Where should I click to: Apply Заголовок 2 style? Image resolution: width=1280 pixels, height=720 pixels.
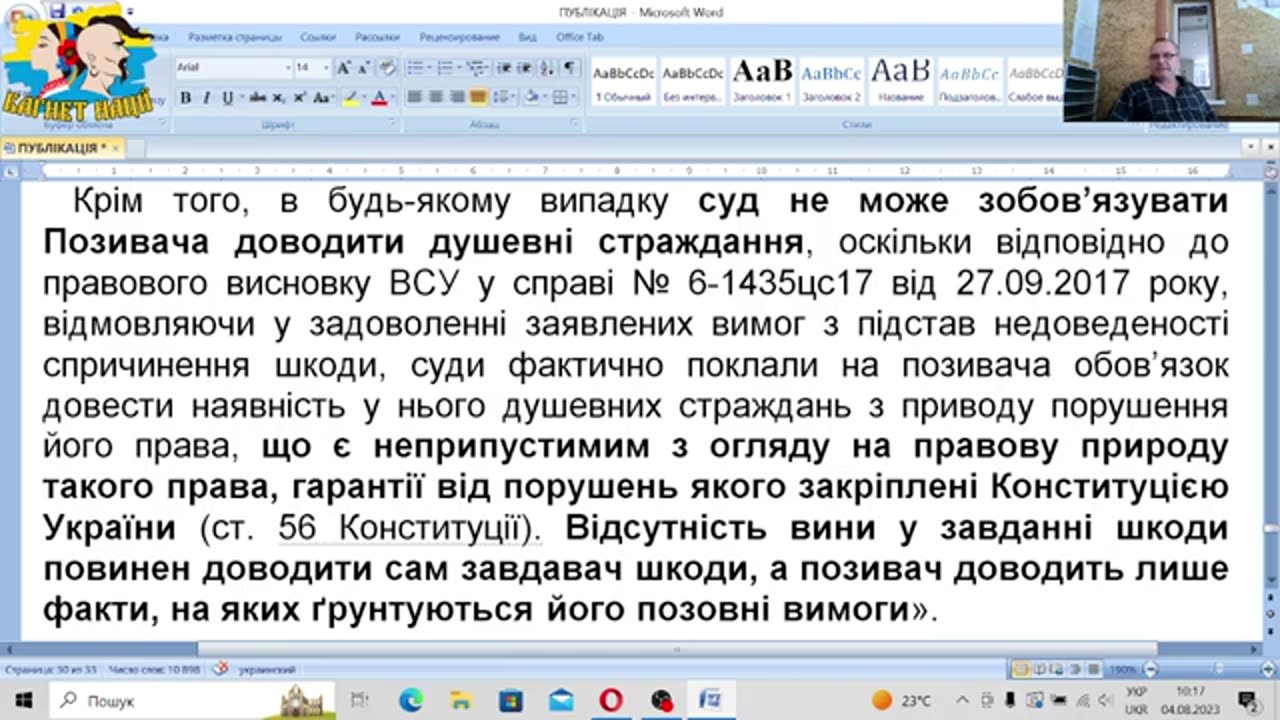tap(831, 82)
